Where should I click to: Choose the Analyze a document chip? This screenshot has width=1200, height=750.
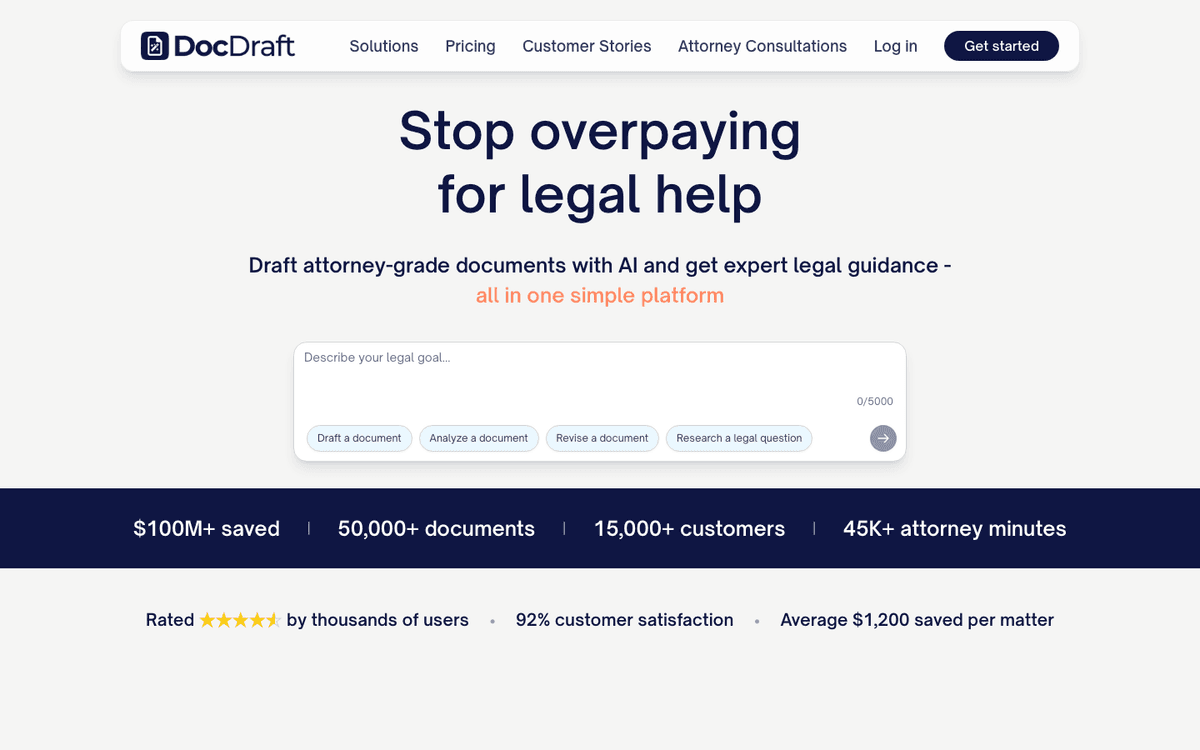pos(479,438)
